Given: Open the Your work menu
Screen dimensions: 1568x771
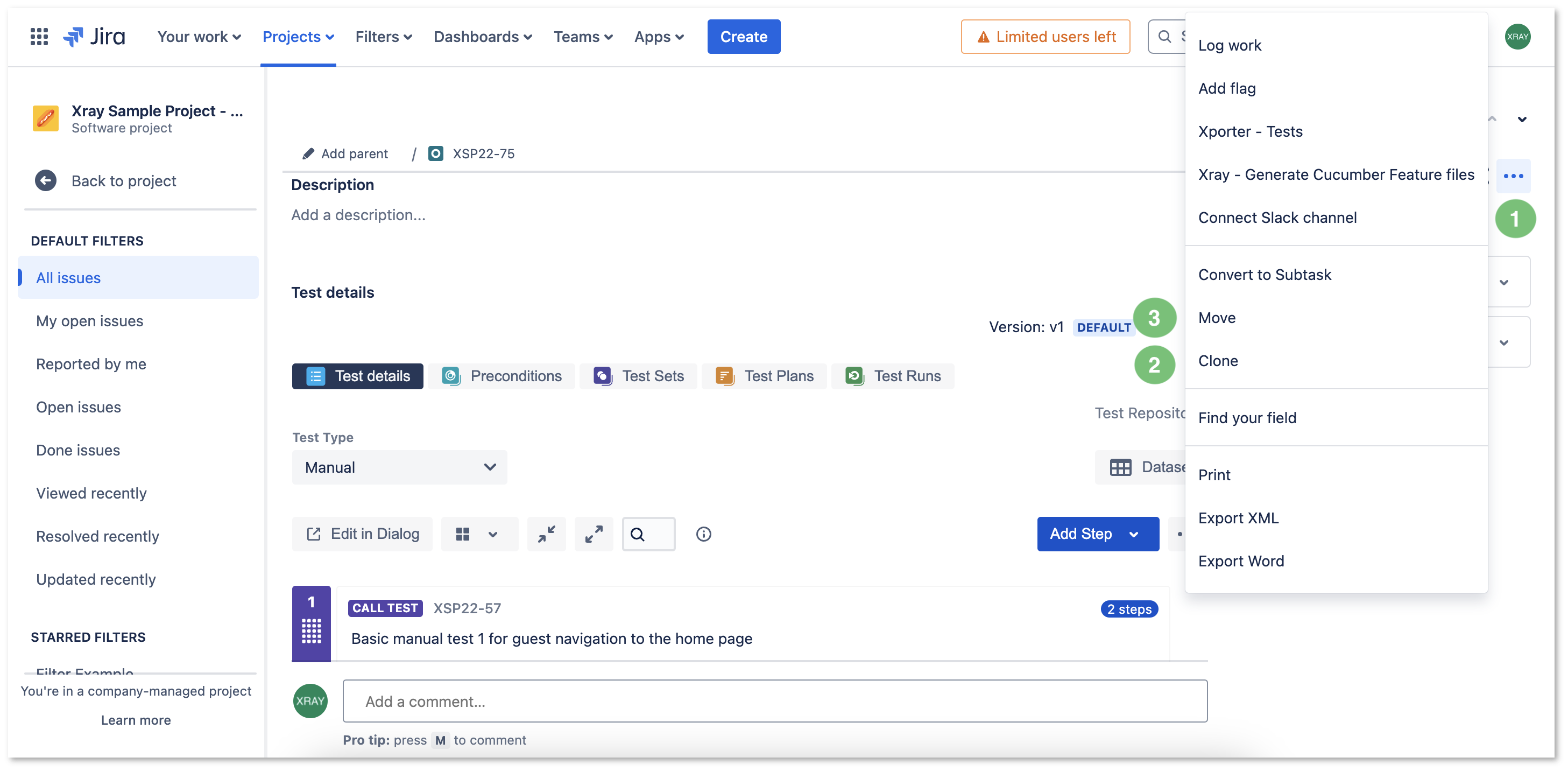Looking at the screenshot, I should tap(199, 37).
